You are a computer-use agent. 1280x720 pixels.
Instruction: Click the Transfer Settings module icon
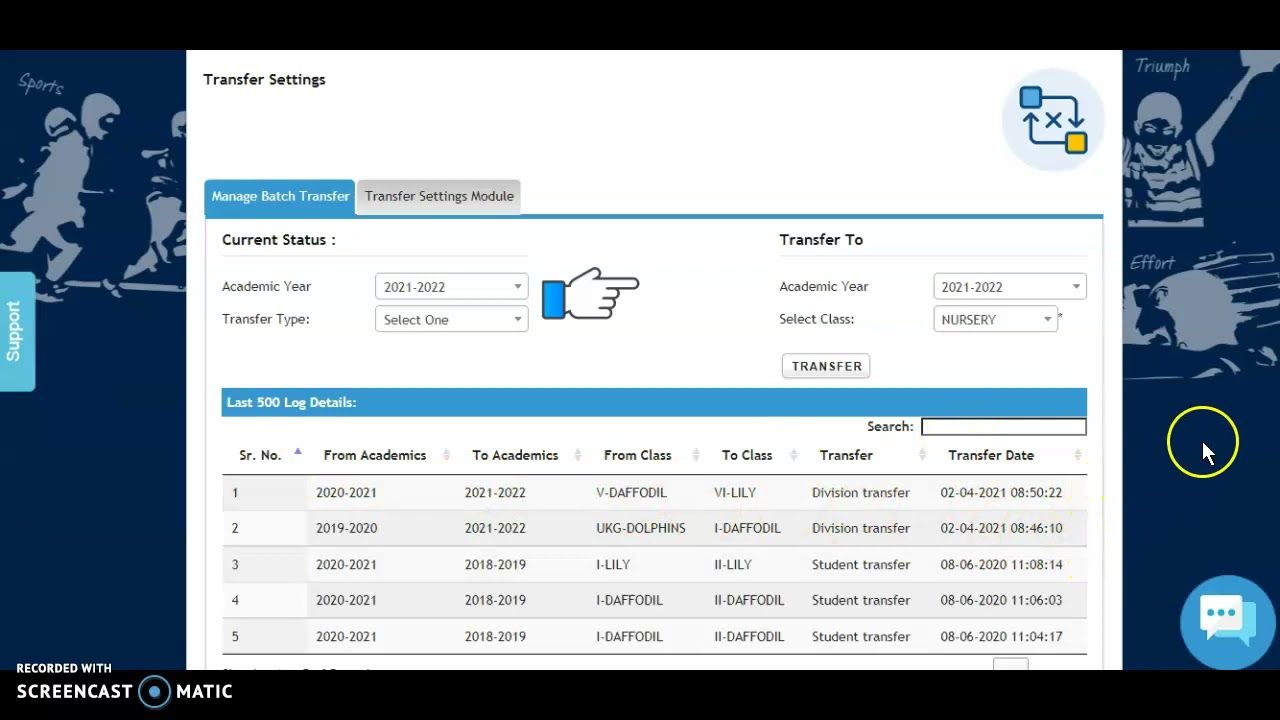(1053, 120)
